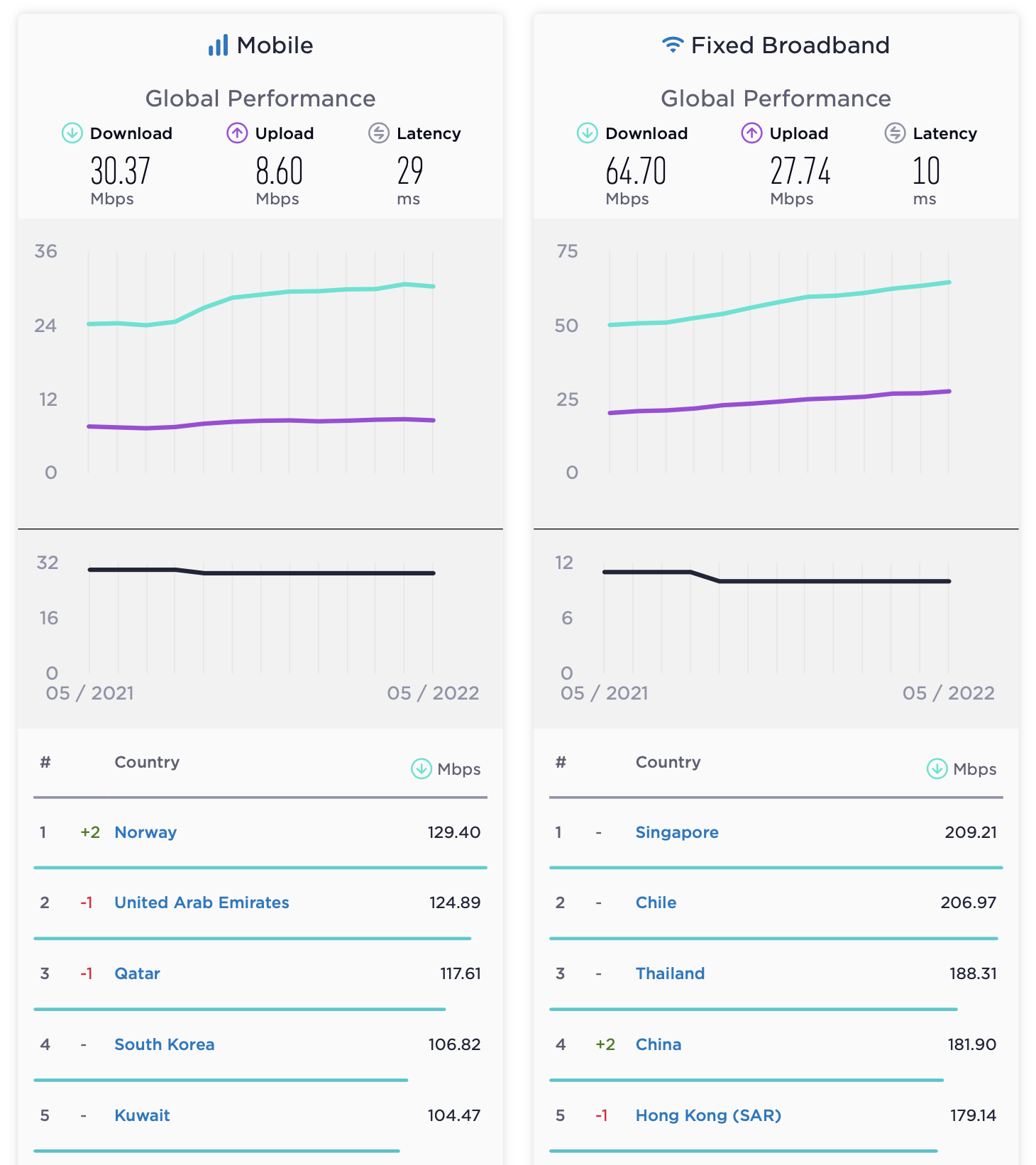1036x1165 pixels.
Task: Open the Hong Kong (SAR) link
Action: [x=708, y=1115]
